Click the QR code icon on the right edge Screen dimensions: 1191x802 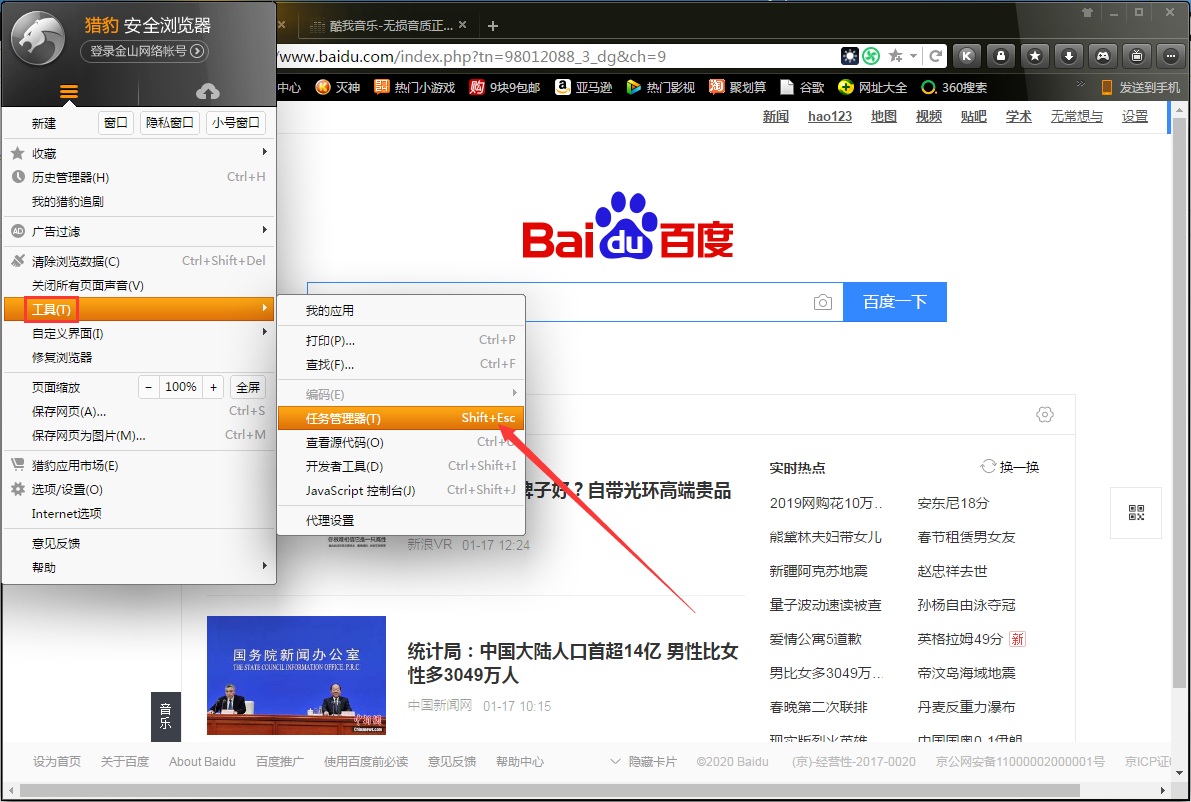(1135, 512)
